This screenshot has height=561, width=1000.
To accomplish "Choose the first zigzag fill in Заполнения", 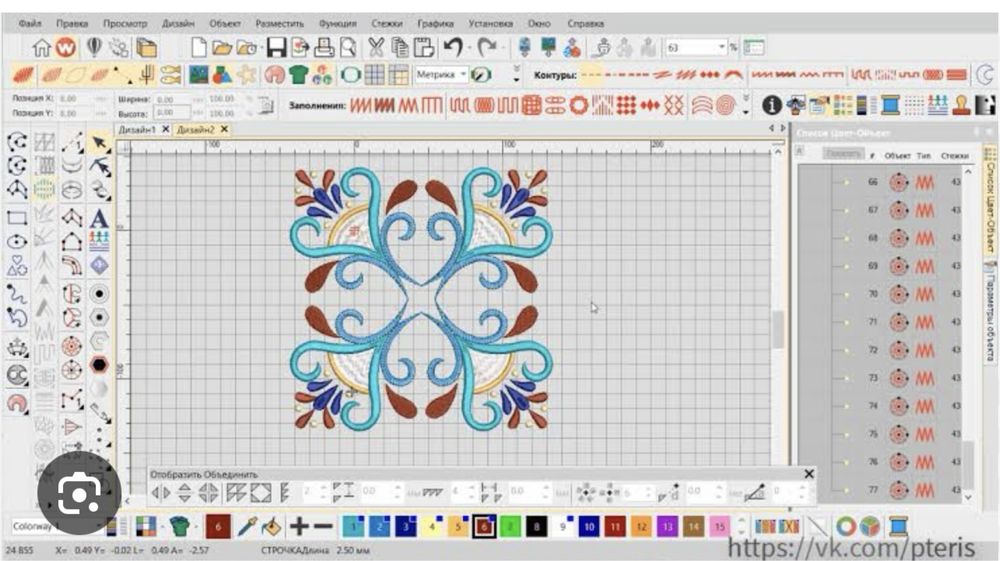I will point(360,105).
